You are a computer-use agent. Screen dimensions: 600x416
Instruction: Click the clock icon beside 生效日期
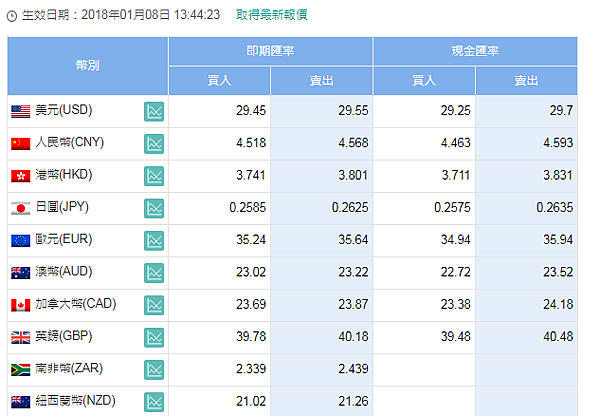pyautogui.click(x=12, y=16)
